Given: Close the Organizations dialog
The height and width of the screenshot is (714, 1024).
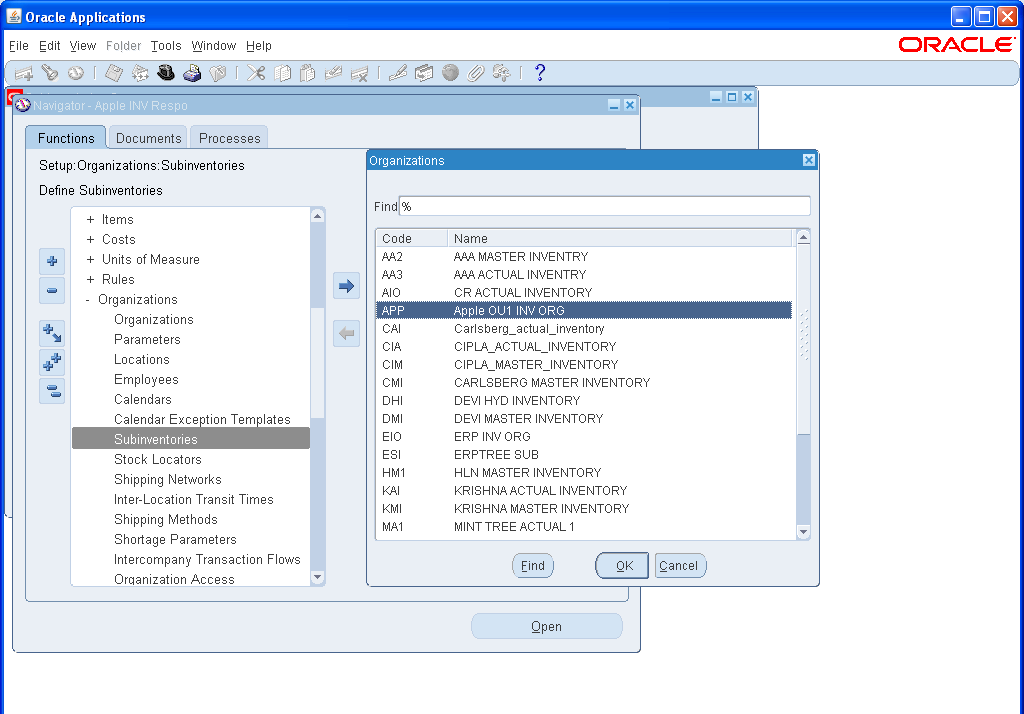Looking at the screenshot, I should tap(808, 160).
